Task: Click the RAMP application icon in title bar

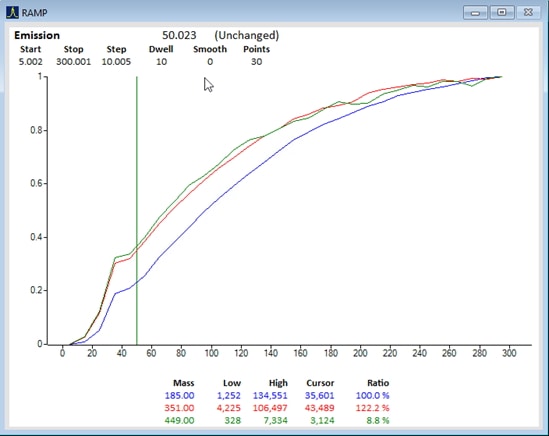Action: pyautogui.click(x=12, y=12)
